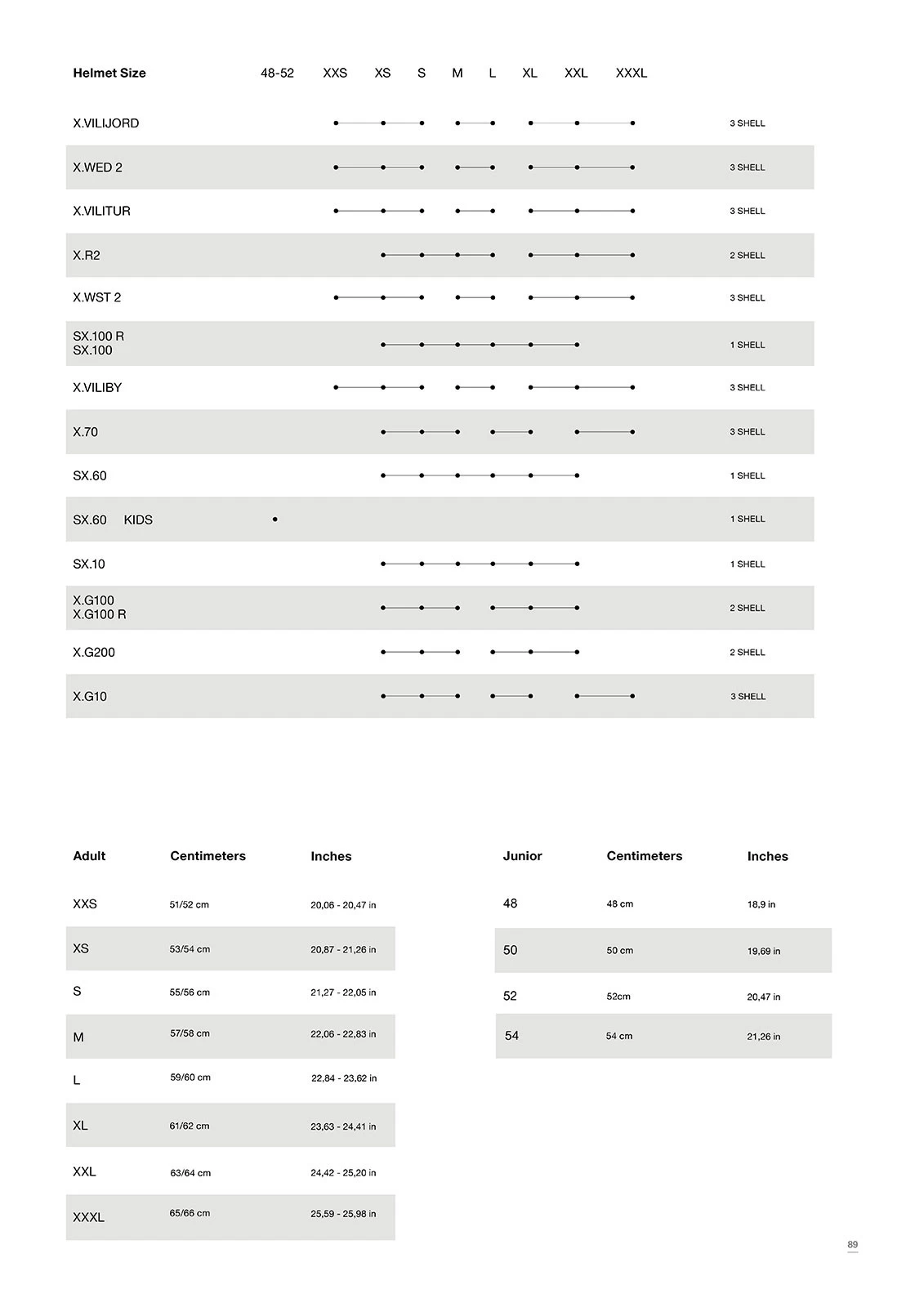Click the XXXL helmet size column header
Screen dimensions: 924x1307
click(x=631, y=73)
